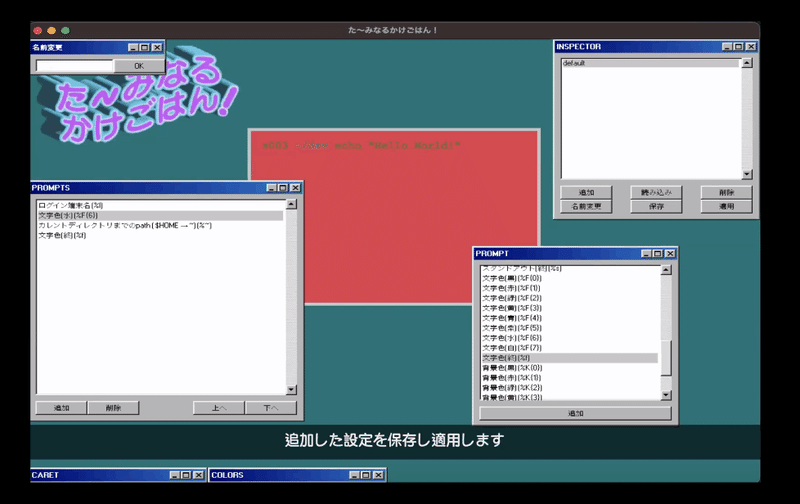Select 文字色(緑)(%F{2}) in PROMPT list
800x504 pixels.
569,298
